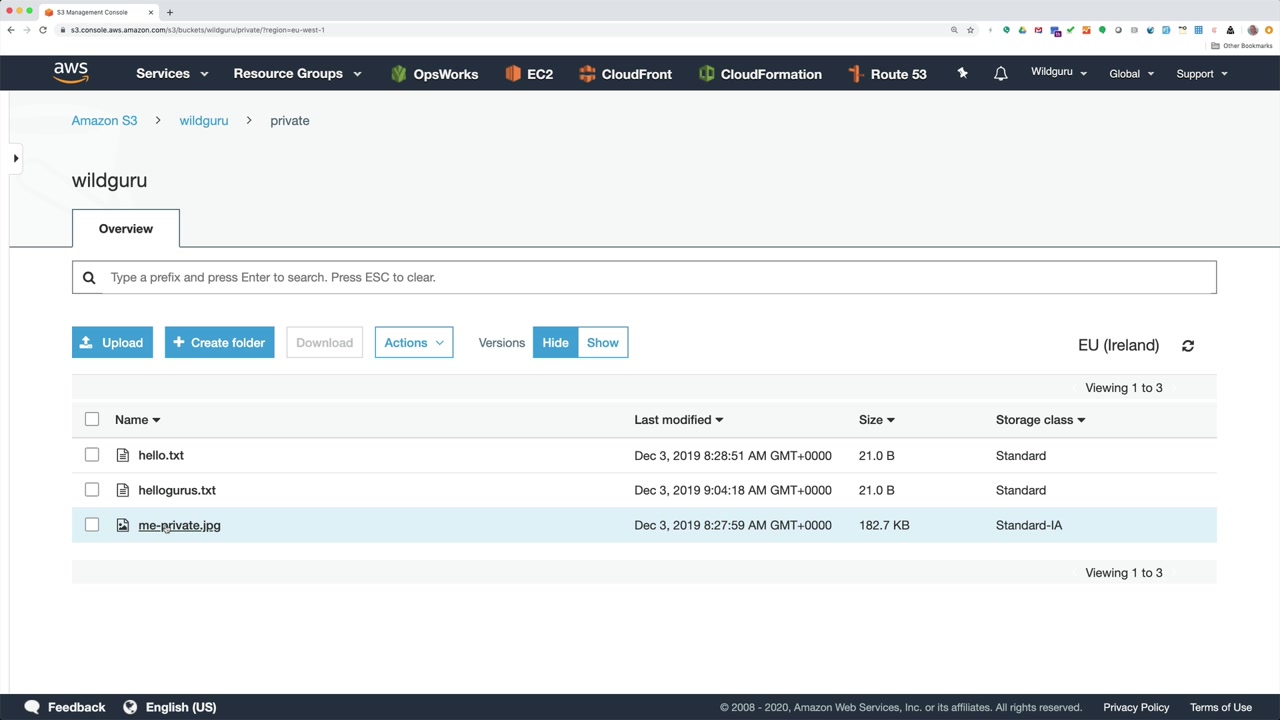
Task: Click the AWS logo home icon
Action: [71, 73]
